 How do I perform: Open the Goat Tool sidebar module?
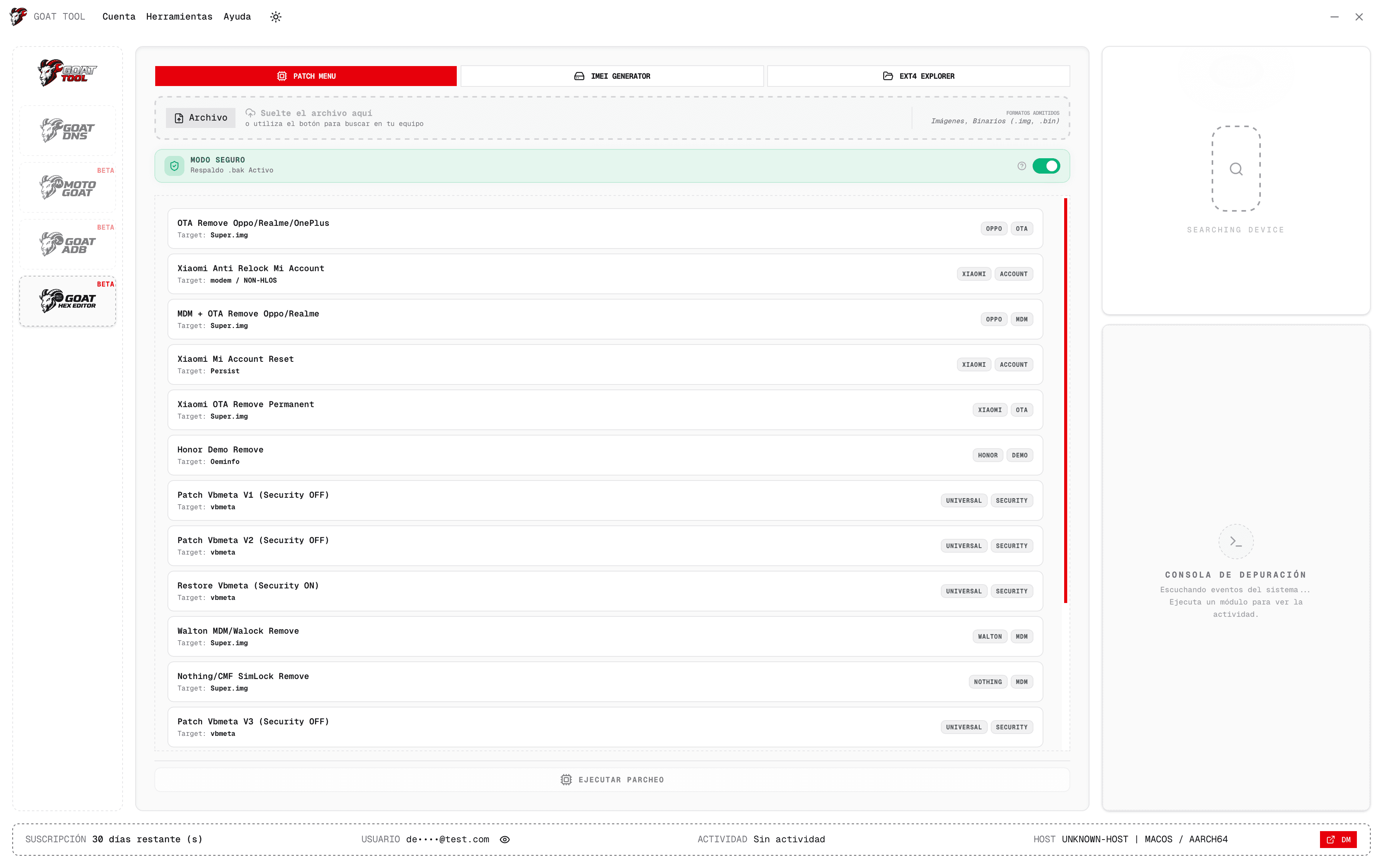pos(67,73)
